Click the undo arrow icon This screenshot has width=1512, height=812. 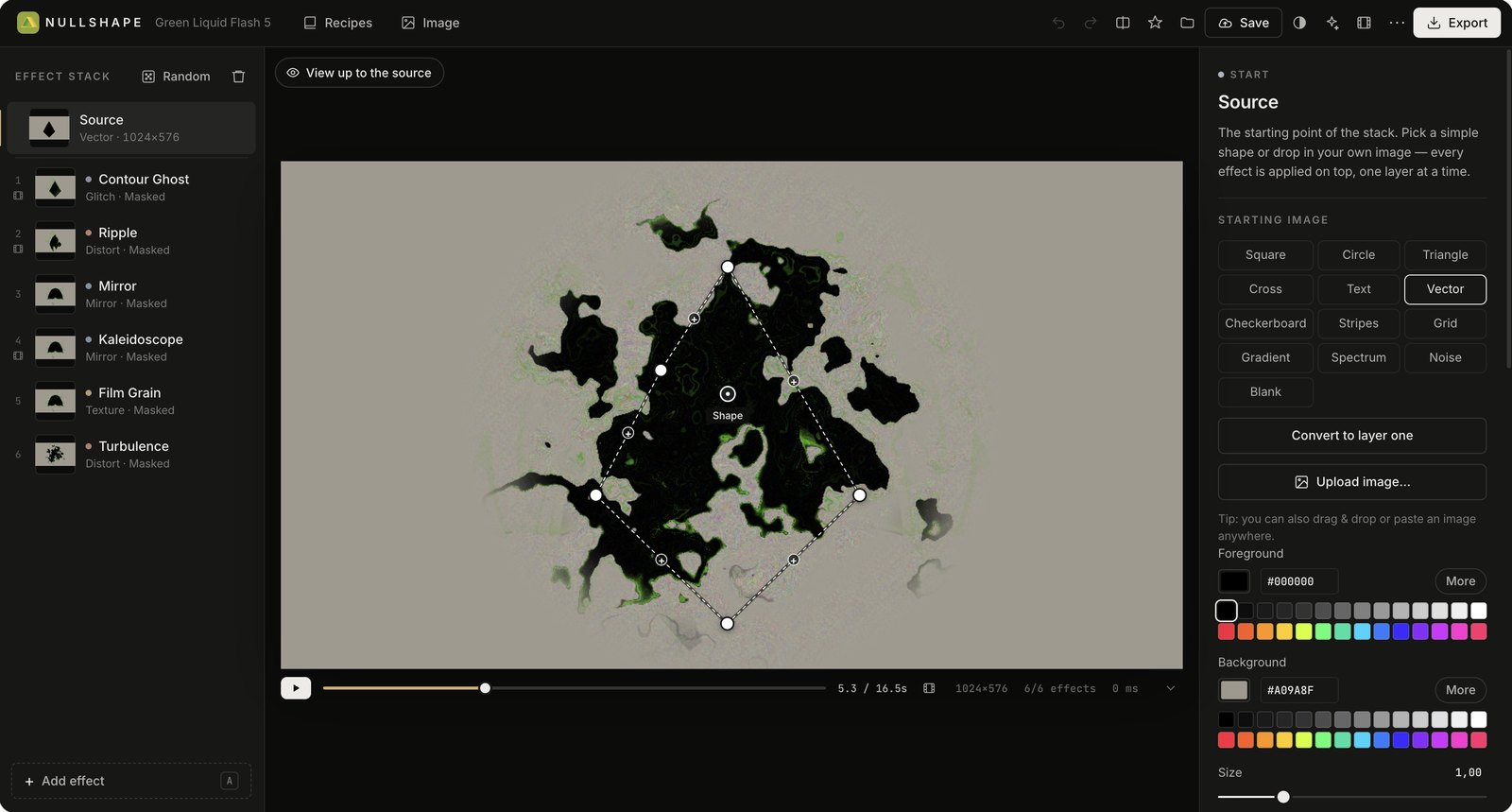coord(1058,23)
